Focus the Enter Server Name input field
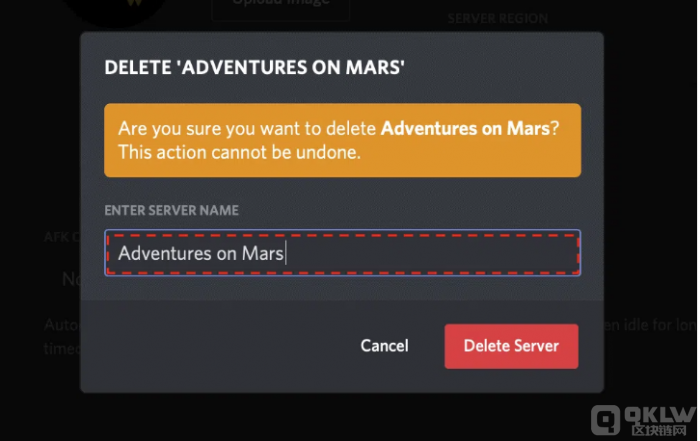700x441 pixels. point(342,253)
